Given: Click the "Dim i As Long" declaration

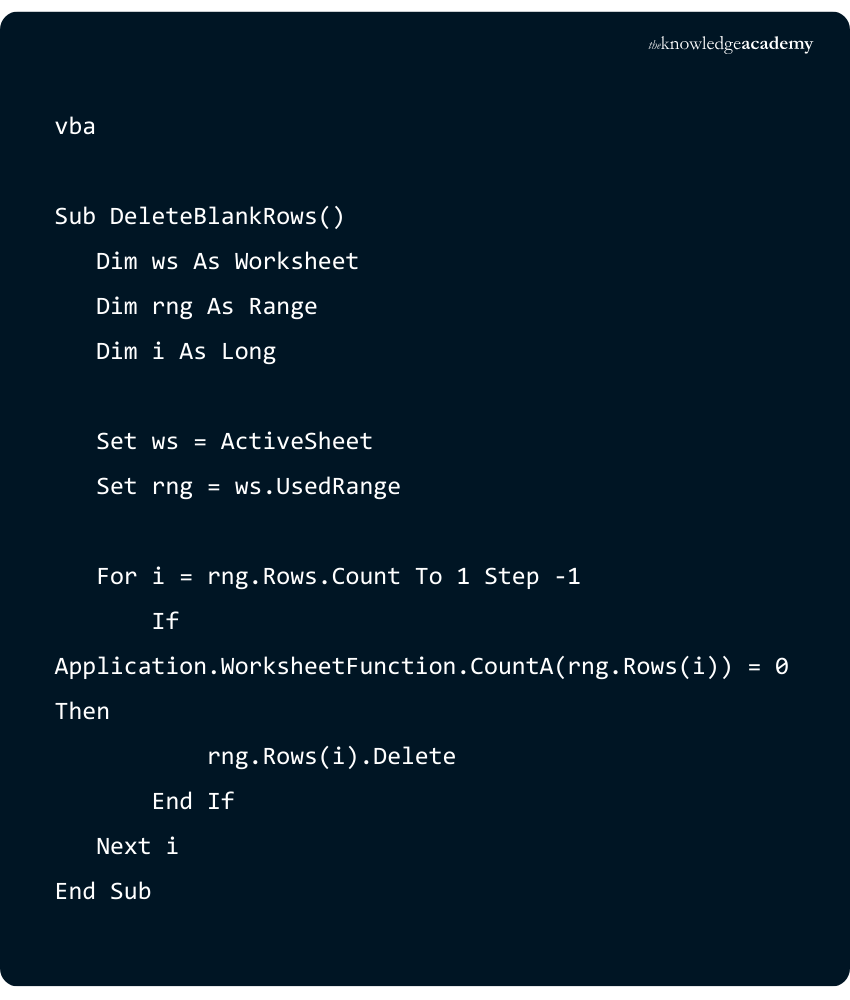Looking at the screenshot, I should click(186, 352).
